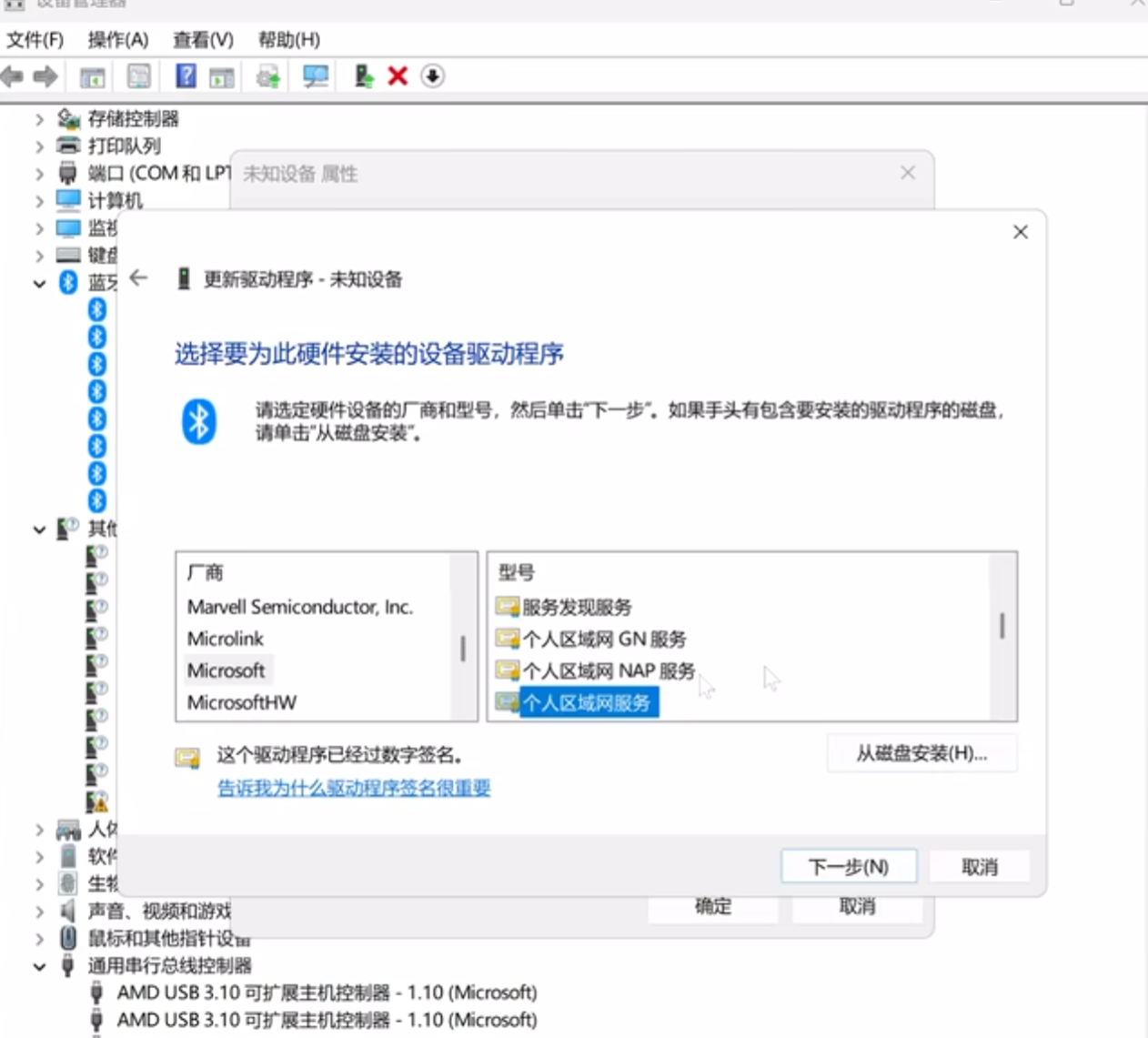Click 取消 in the update driver wizard
Screen dimensions: 1148x1038
[980, 867]
